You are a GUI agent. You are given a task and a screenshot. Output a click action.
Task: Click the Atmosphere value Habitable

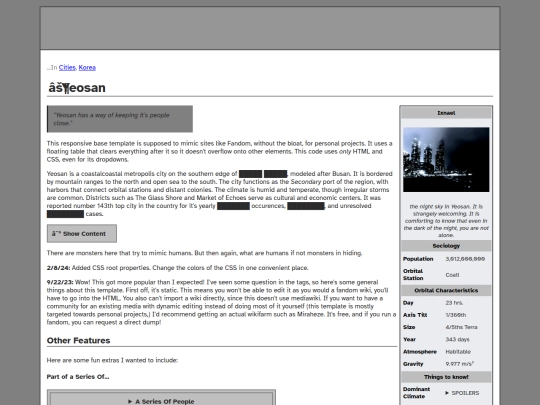pos(458,352)
